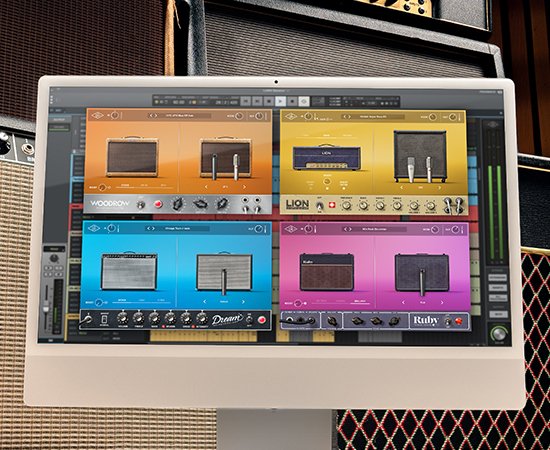
Task: Select next mic setup on Ruby cabinet
Action: (x=442, y=302)
